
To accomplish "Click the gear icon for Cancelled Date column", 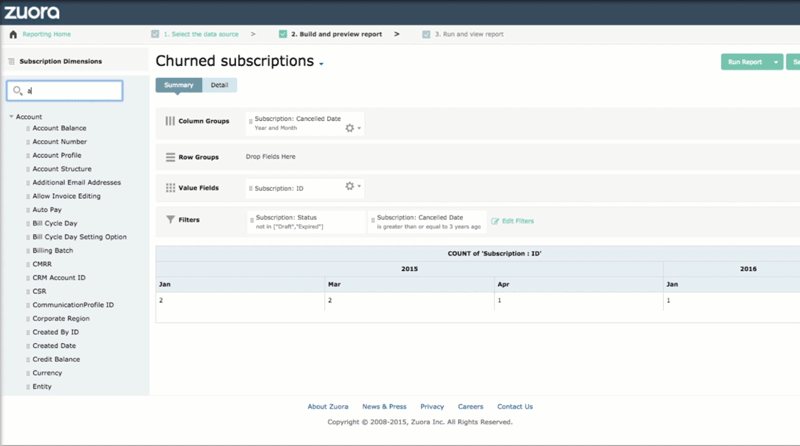I will (x=349, y=128).
